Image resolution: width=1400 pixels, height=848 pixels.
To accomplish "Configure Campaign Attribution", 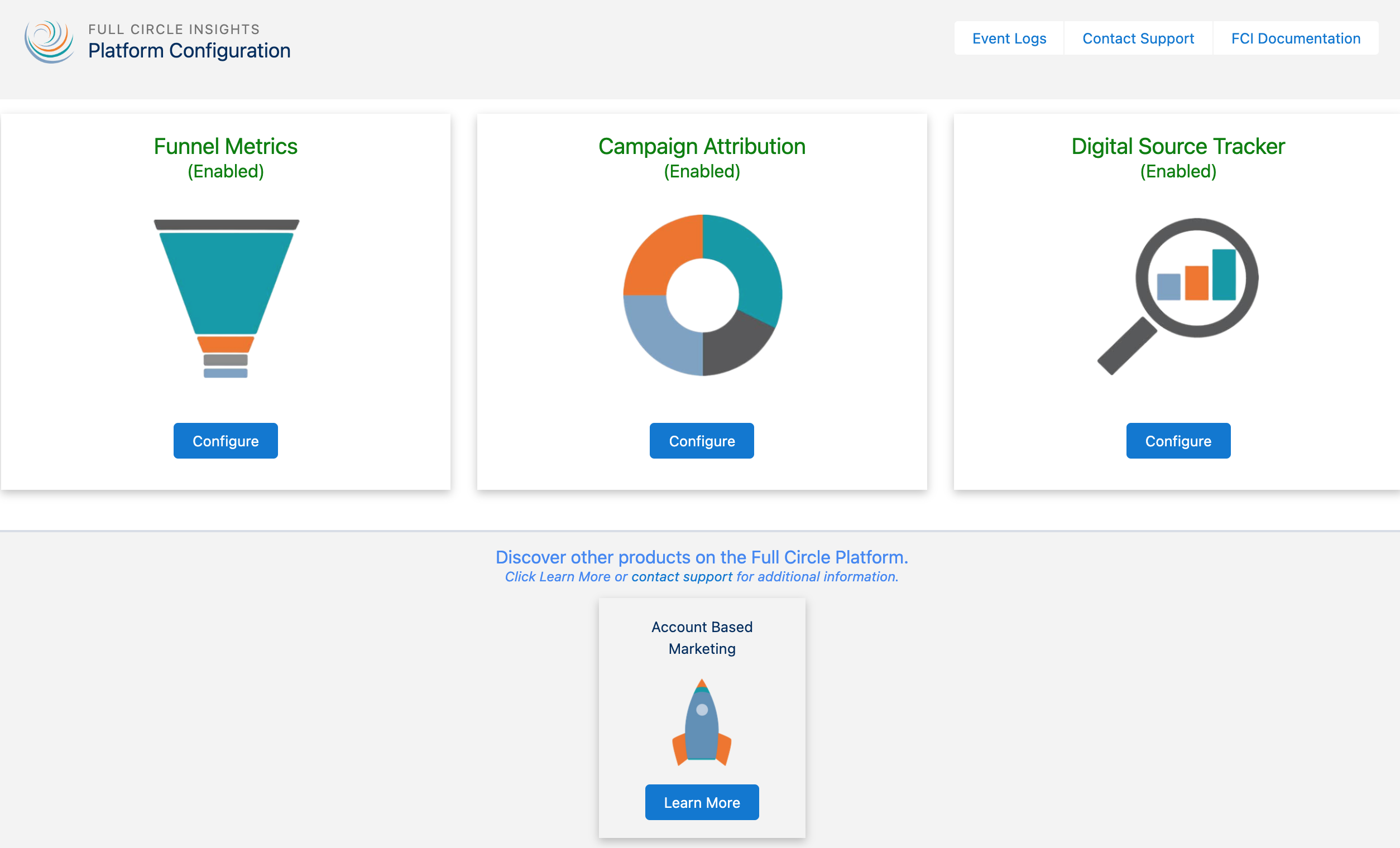I will [x=702, y=441].
